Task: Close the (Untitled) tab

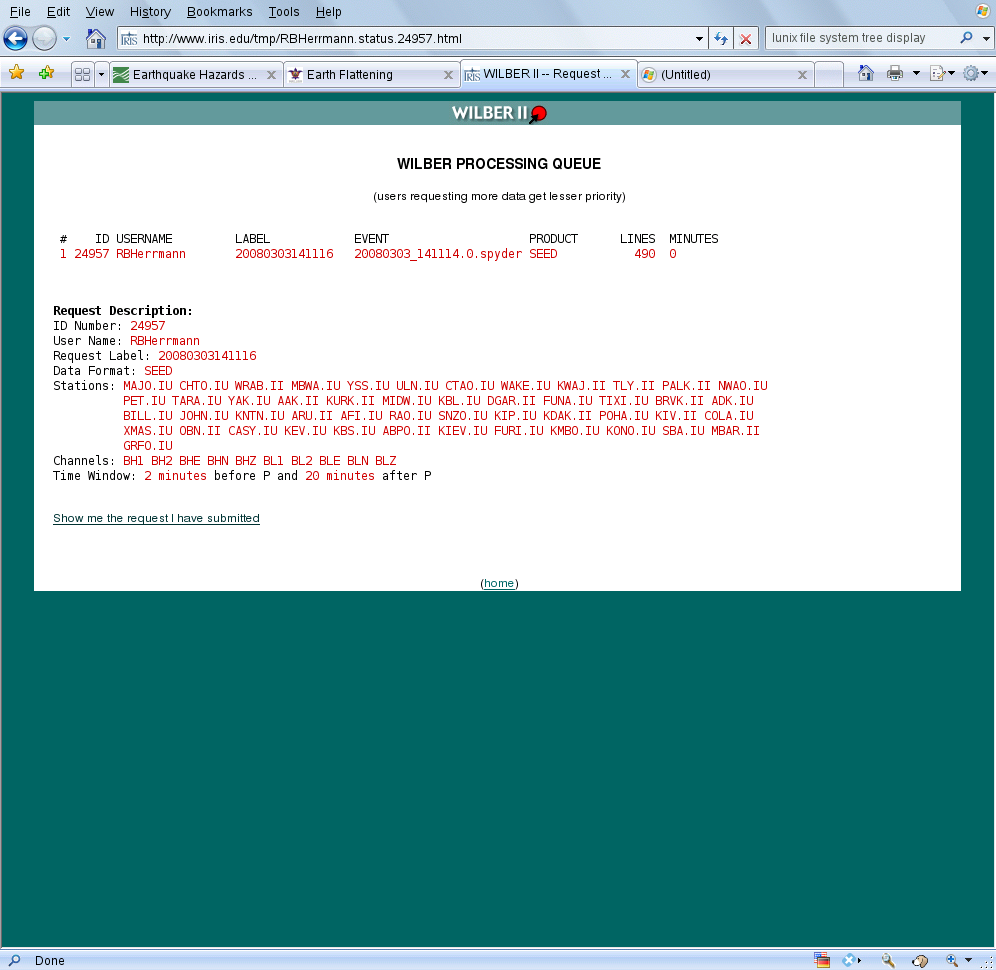Action: tap(802, 75)
